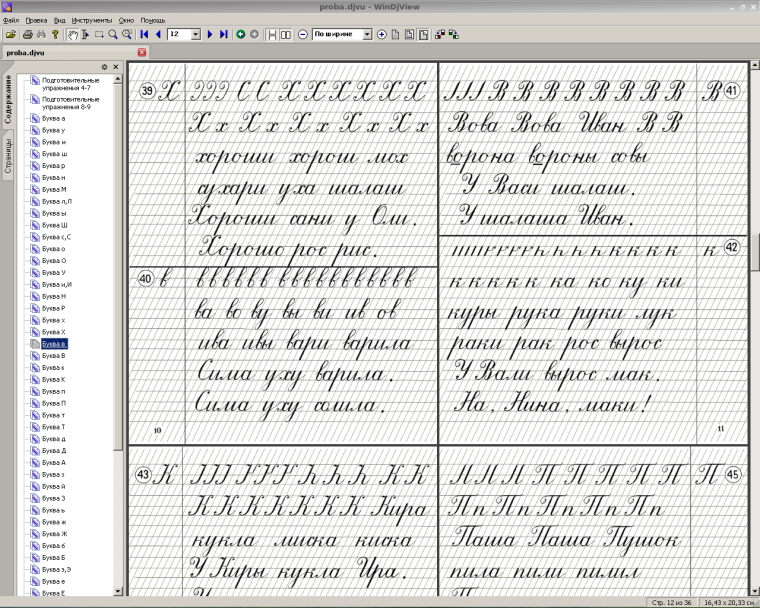Click the Print toolbar icon
This screenshot has width=760, height=608.
[26, 34]
